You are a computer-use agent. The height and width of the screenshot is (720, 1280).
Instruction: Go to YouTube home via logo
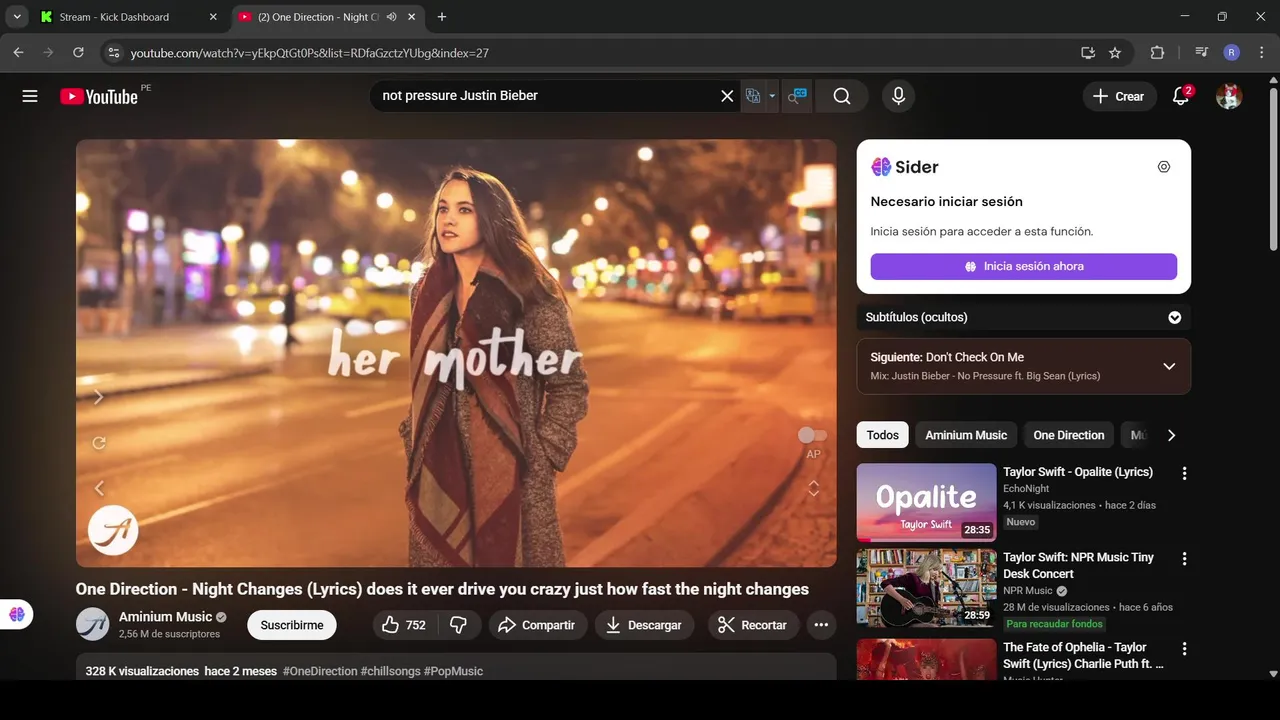(x=98, y=96)
